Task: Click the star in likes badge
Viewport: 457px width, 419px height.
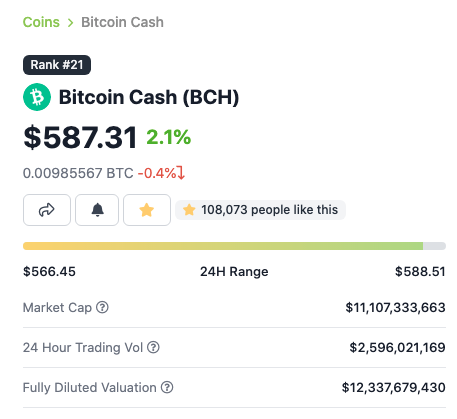Action: tap(189, 210)
